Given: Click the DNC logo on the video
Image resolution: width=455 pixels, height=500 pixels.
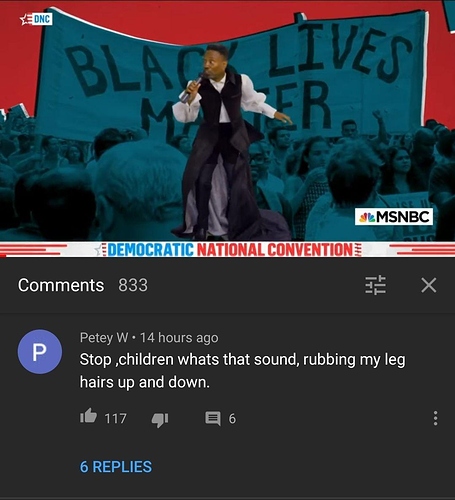Looking at the screenshot, I should click(x=36, y=19).
